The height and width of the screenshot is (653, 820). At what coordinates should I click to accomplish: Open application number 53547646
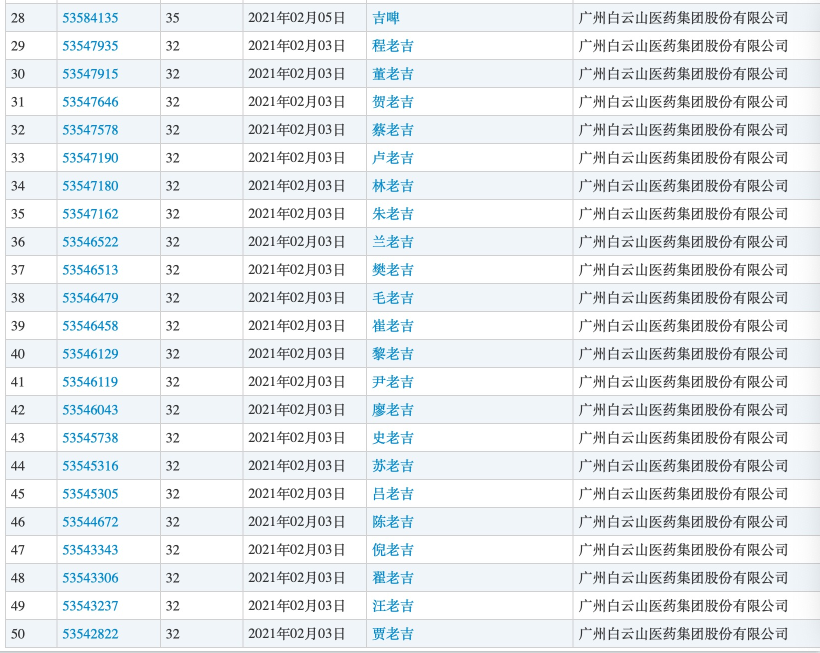[x=90, y=102]
